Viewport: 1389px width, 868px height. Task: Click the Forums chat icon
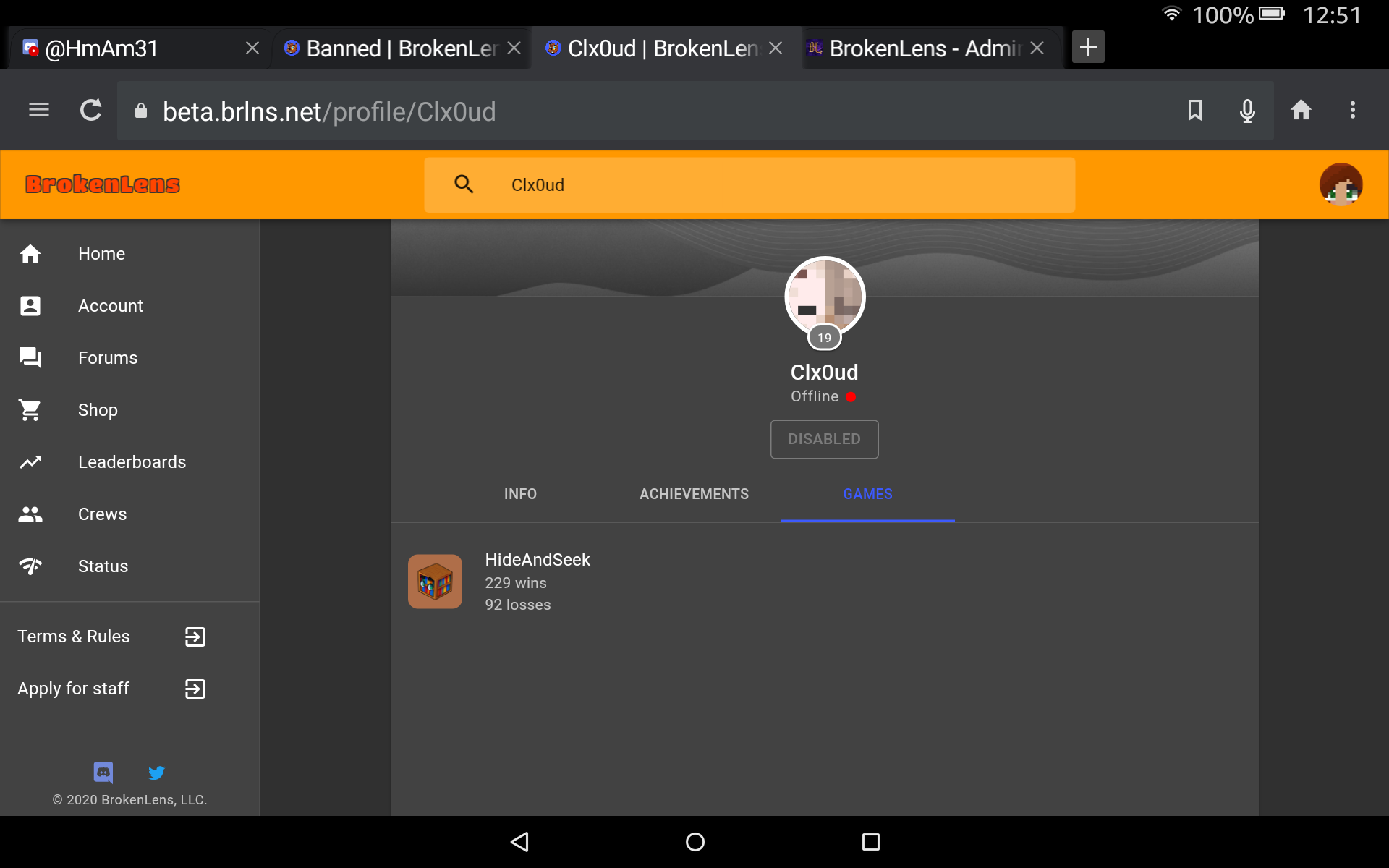(30, 358)
